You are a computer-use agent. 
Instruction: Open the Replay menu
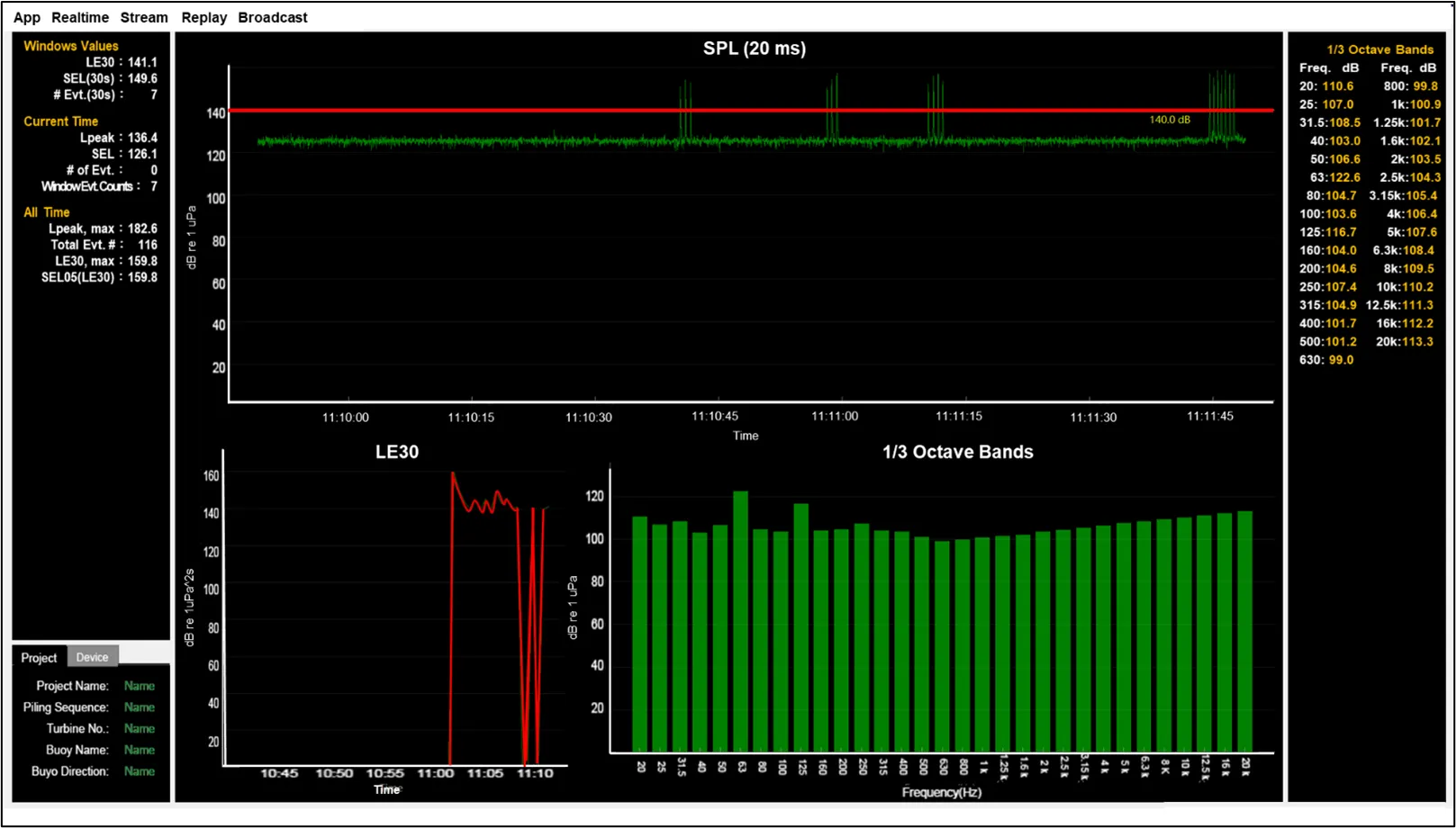click(203, 17)
